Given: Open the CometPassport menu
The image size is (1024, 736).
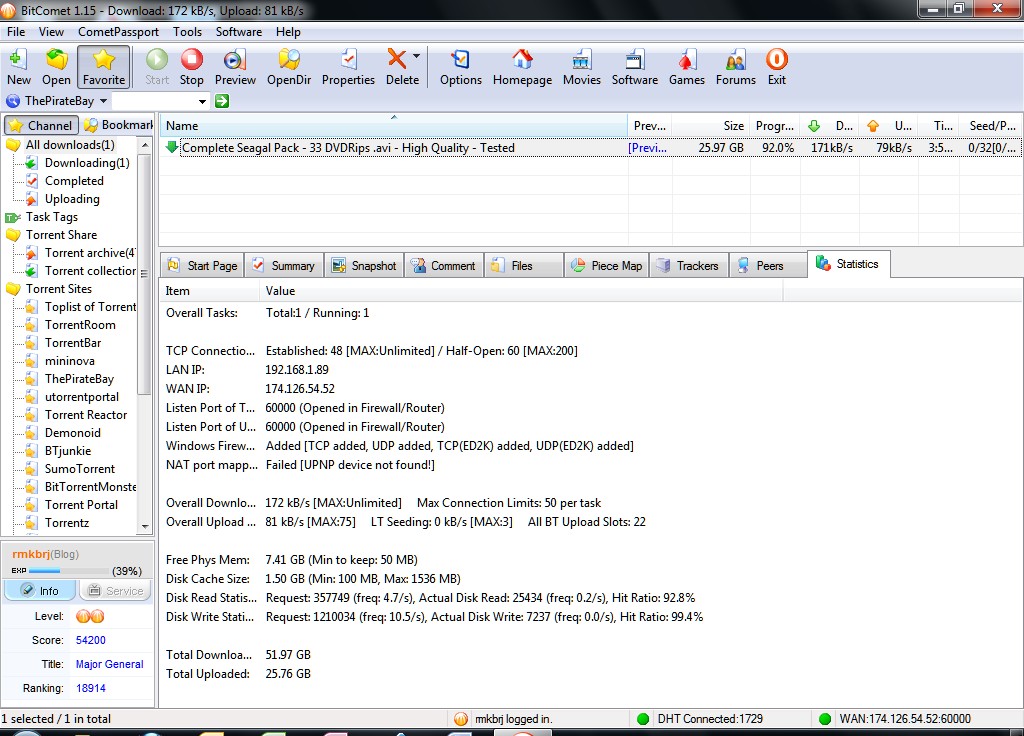Looking at the screenshot, I should pyautogui.click(x=118, y=31).
